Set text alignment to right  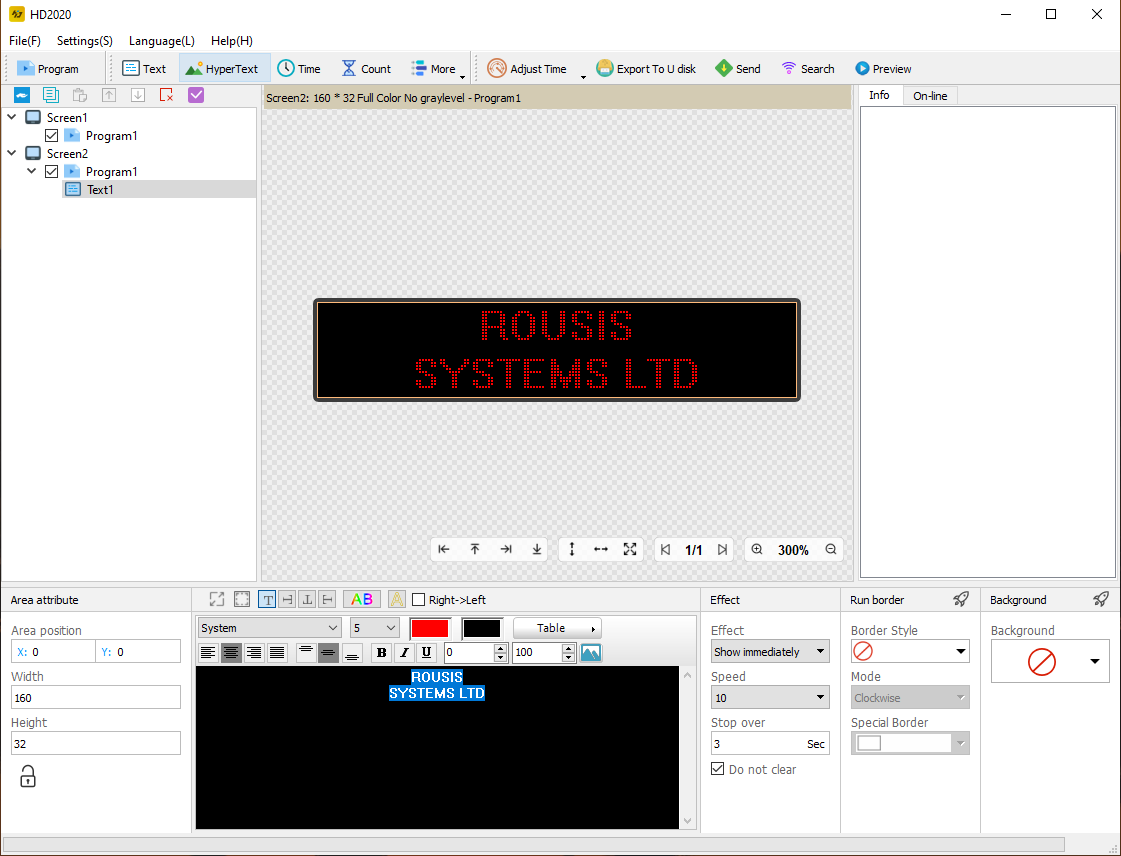click(254, 652)
